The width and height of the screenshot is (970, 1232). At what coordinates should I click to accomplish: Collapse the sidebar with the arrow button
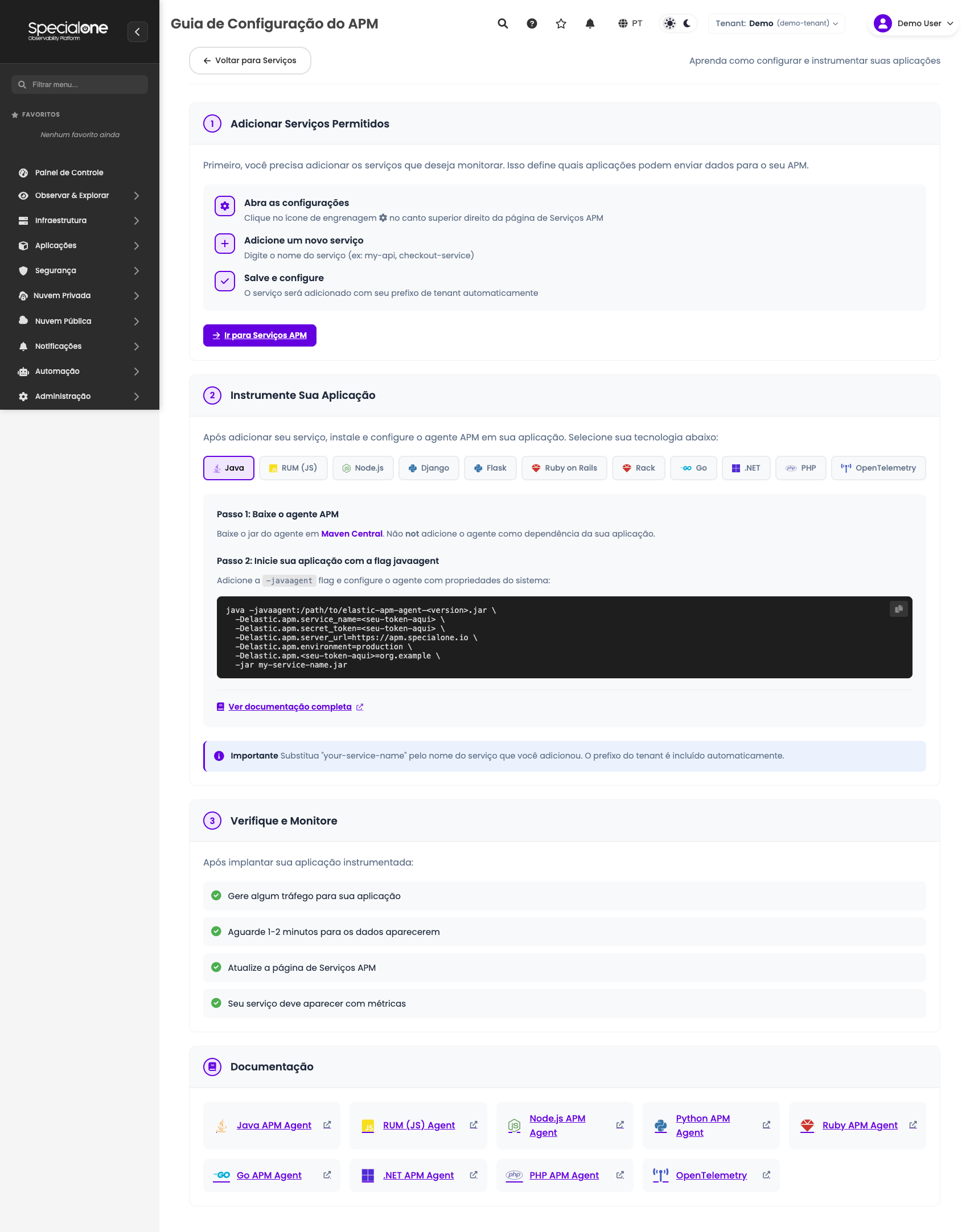click(137, 32)
